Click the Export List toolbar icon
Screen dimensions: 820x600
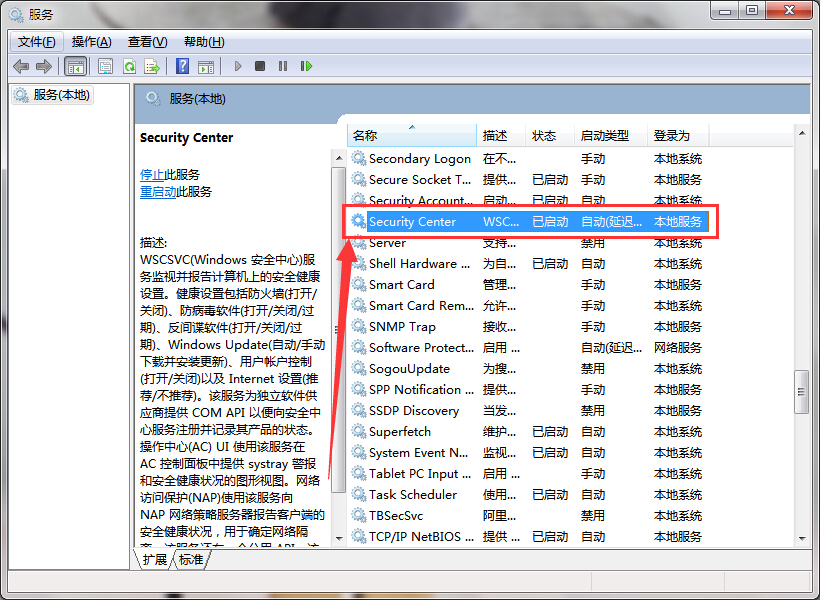[152, 66]
